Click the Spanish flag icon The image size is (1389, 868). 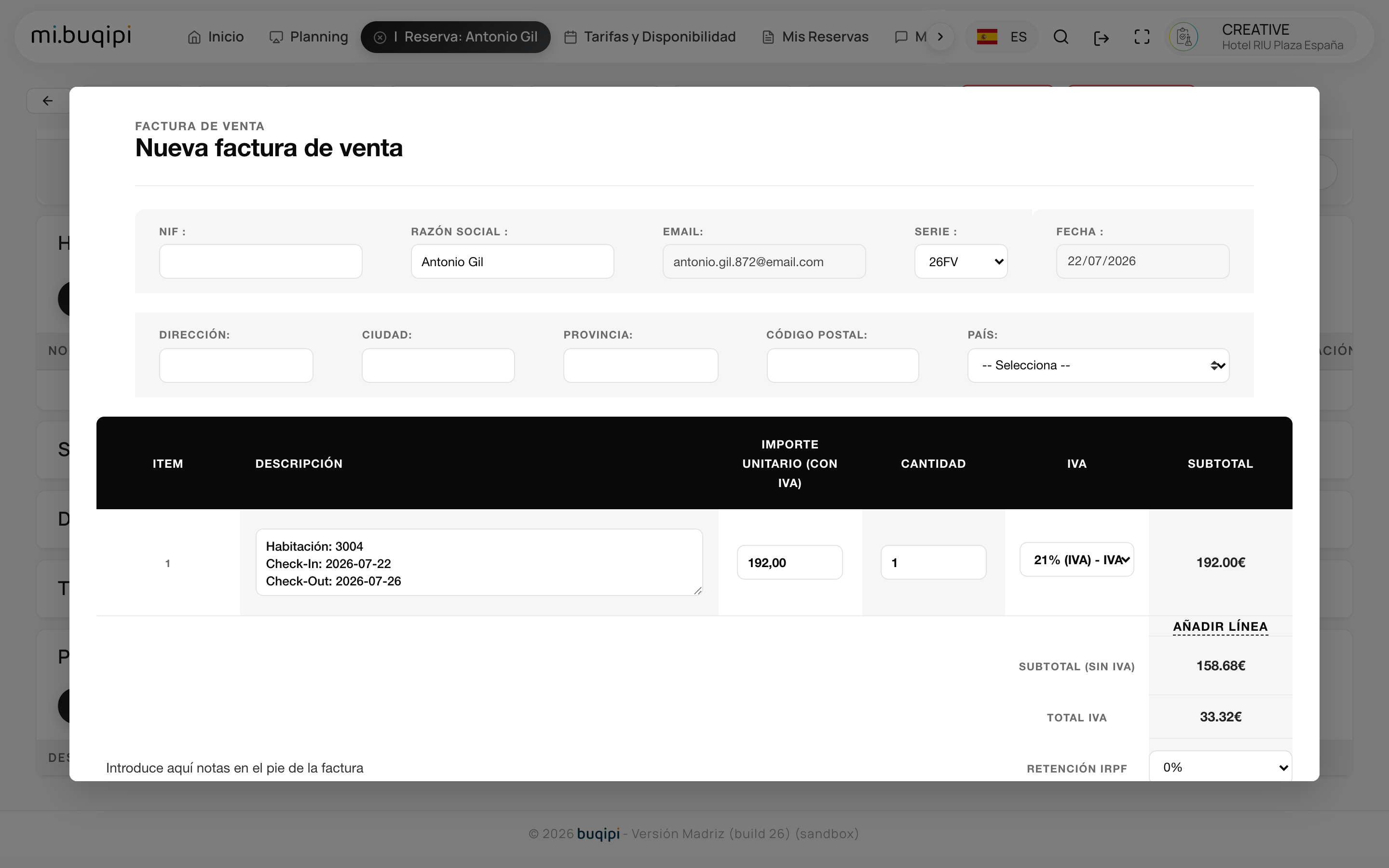coord(987,37)
